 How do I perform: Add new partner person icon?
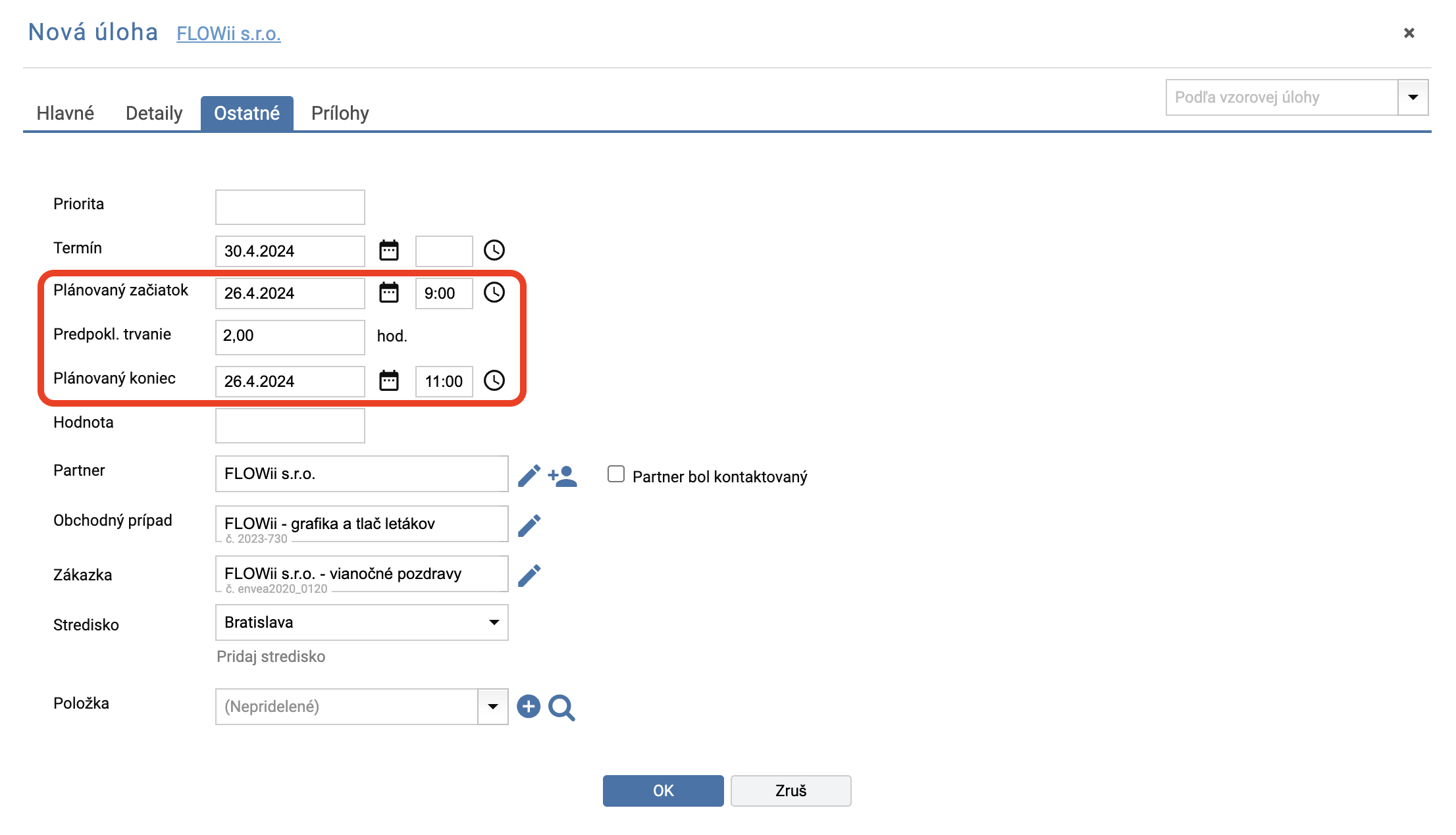click(563, 476)
